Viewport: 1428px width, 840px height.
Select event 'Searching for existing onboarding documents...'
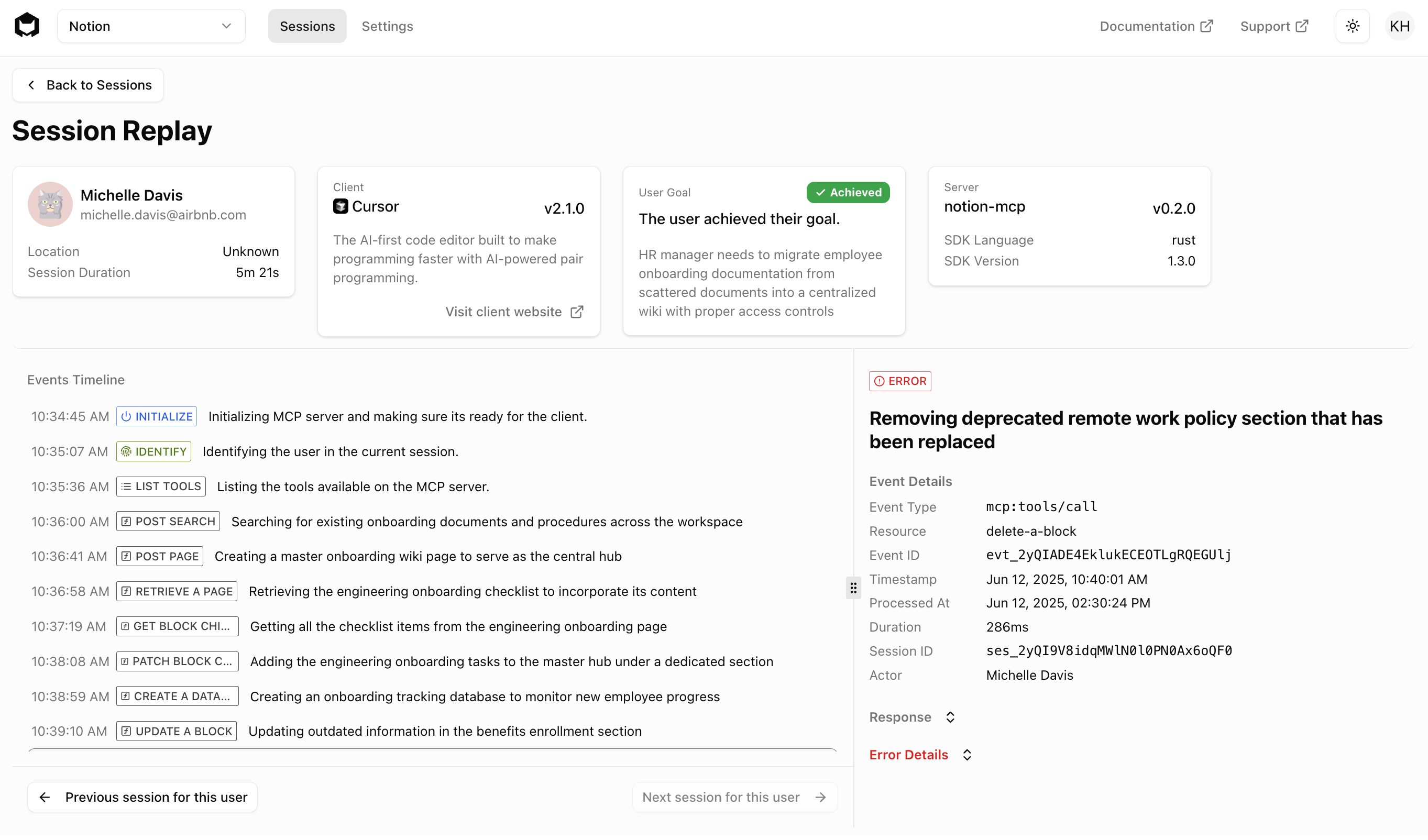pos(487,522)
